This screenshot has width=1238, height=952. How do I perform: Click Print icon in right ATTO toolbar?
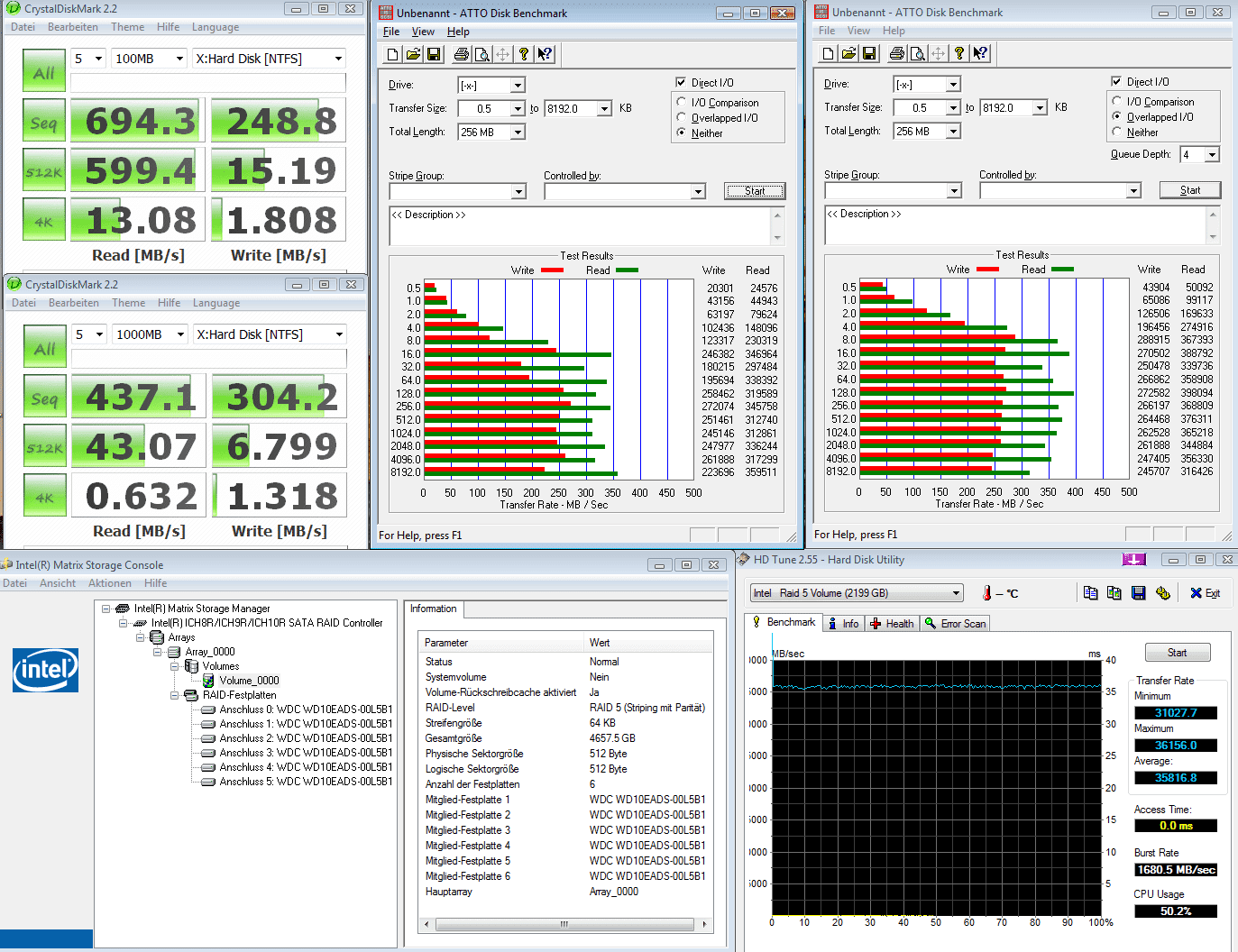[x=897, y=53]
